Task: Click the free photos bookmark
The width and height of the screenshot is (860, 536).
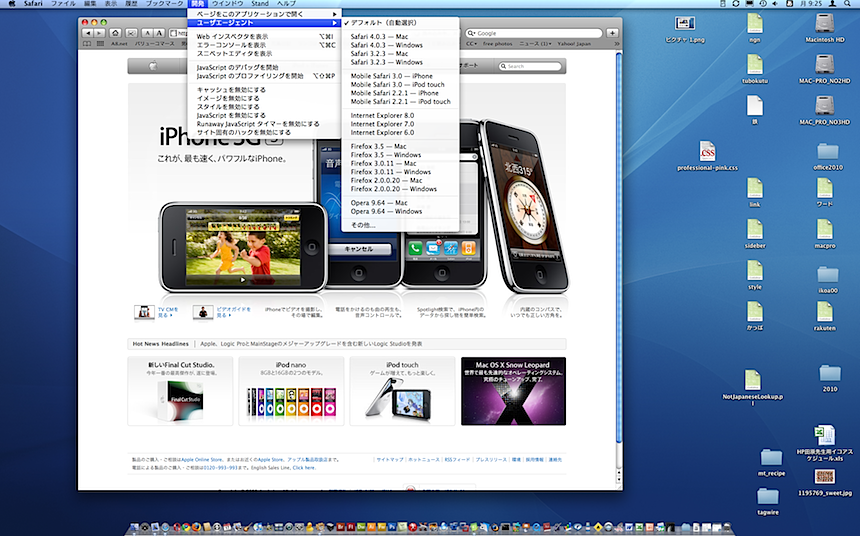Action: (497, 43)
